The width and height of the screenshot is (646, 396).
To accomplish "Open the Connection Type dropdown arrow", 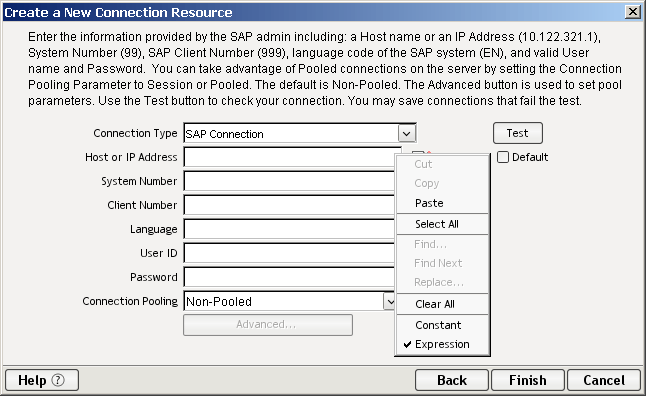I will (x=407, y=134).
